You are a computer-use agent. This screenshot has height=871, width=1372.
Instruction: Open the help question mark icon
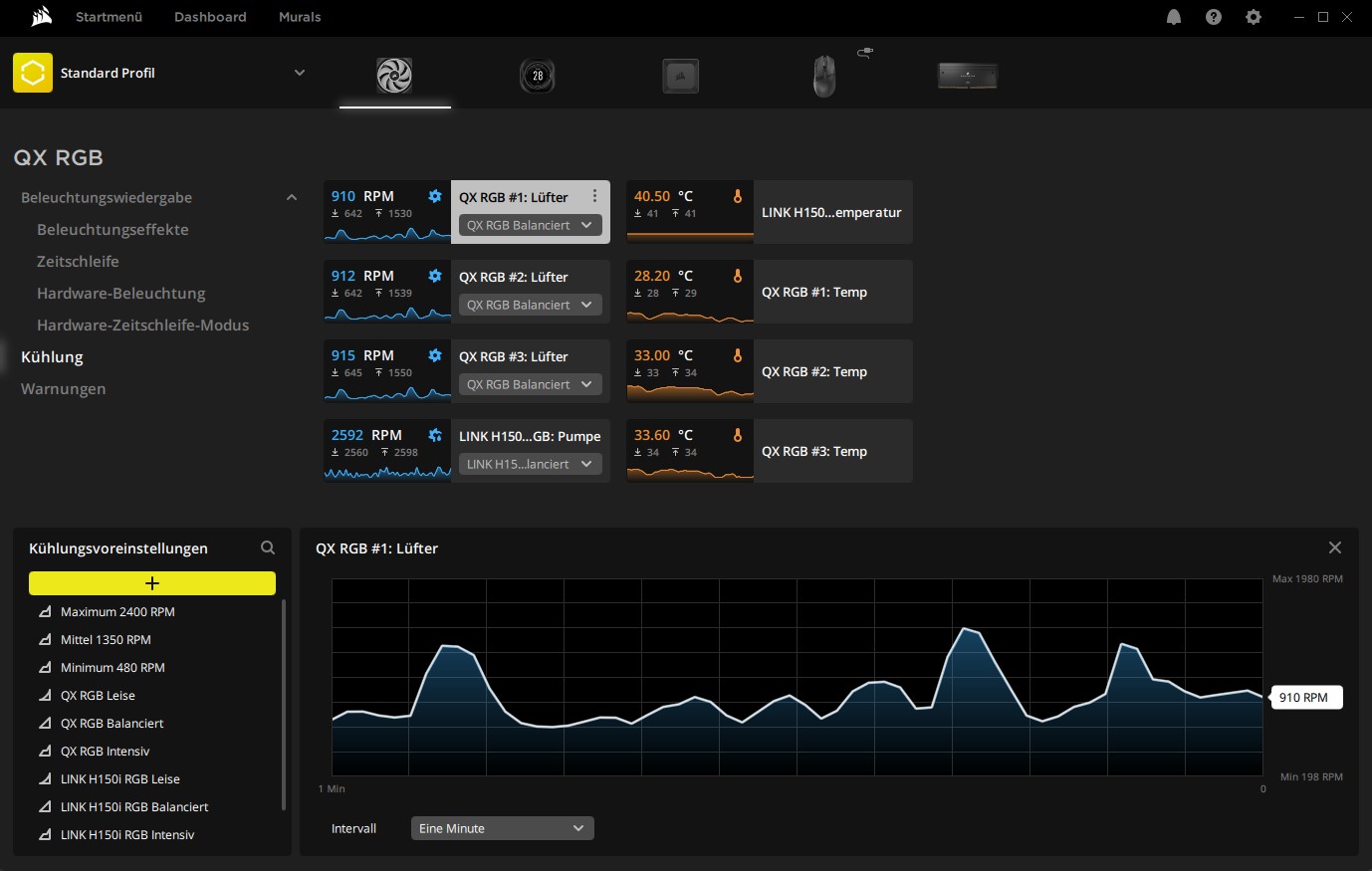pos(1214,17)
